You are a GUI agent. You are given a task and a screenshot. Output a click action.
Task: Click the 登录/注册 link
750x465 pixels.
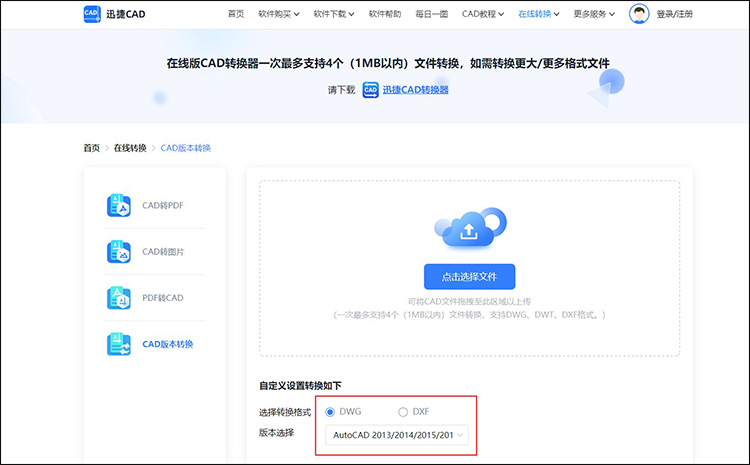pos(674,14)
